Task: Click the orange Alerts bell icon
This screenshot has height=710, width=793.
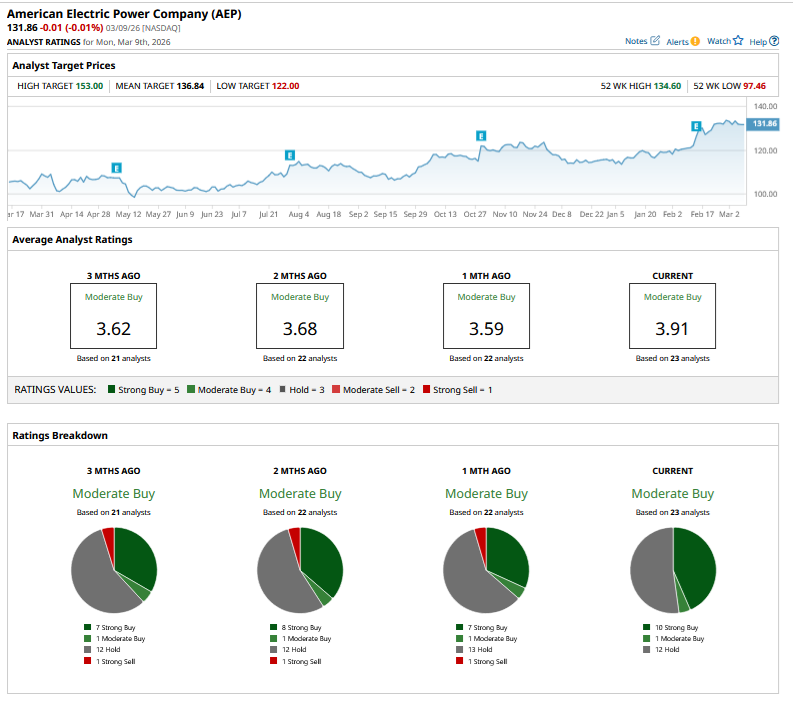Action: (x=695, y=41)
